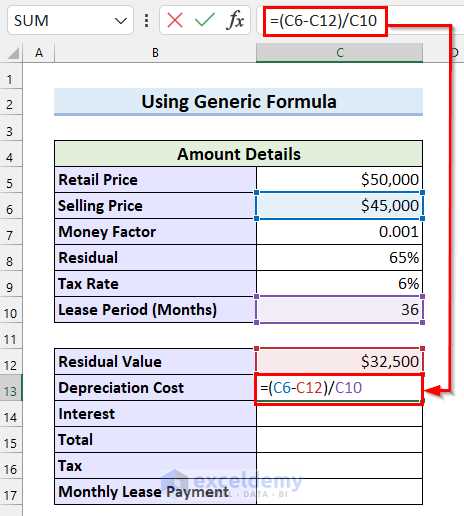Select column C header
This screenshot has width=464, height=516.
(x=339, y=53)
